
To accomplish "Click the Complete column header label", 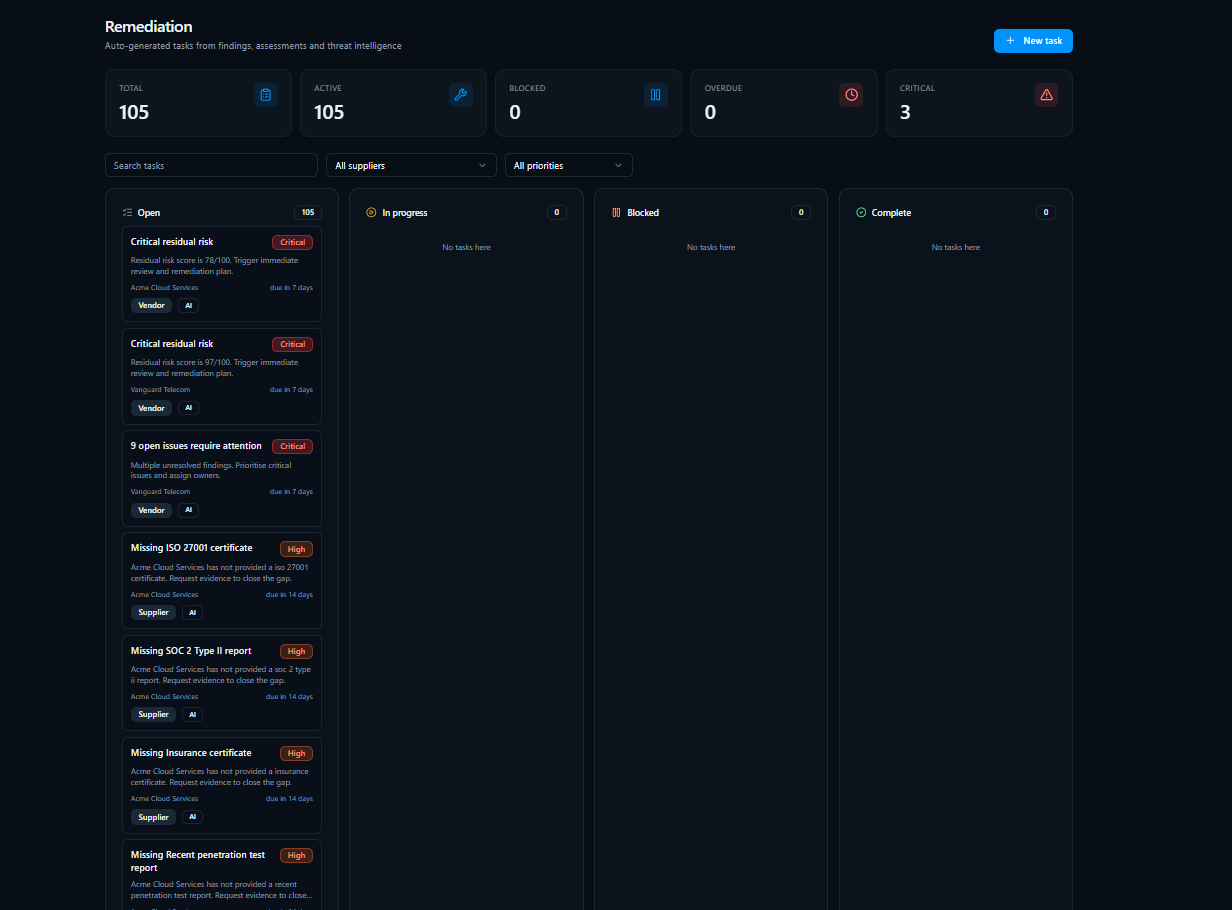I will coord(891,213).
